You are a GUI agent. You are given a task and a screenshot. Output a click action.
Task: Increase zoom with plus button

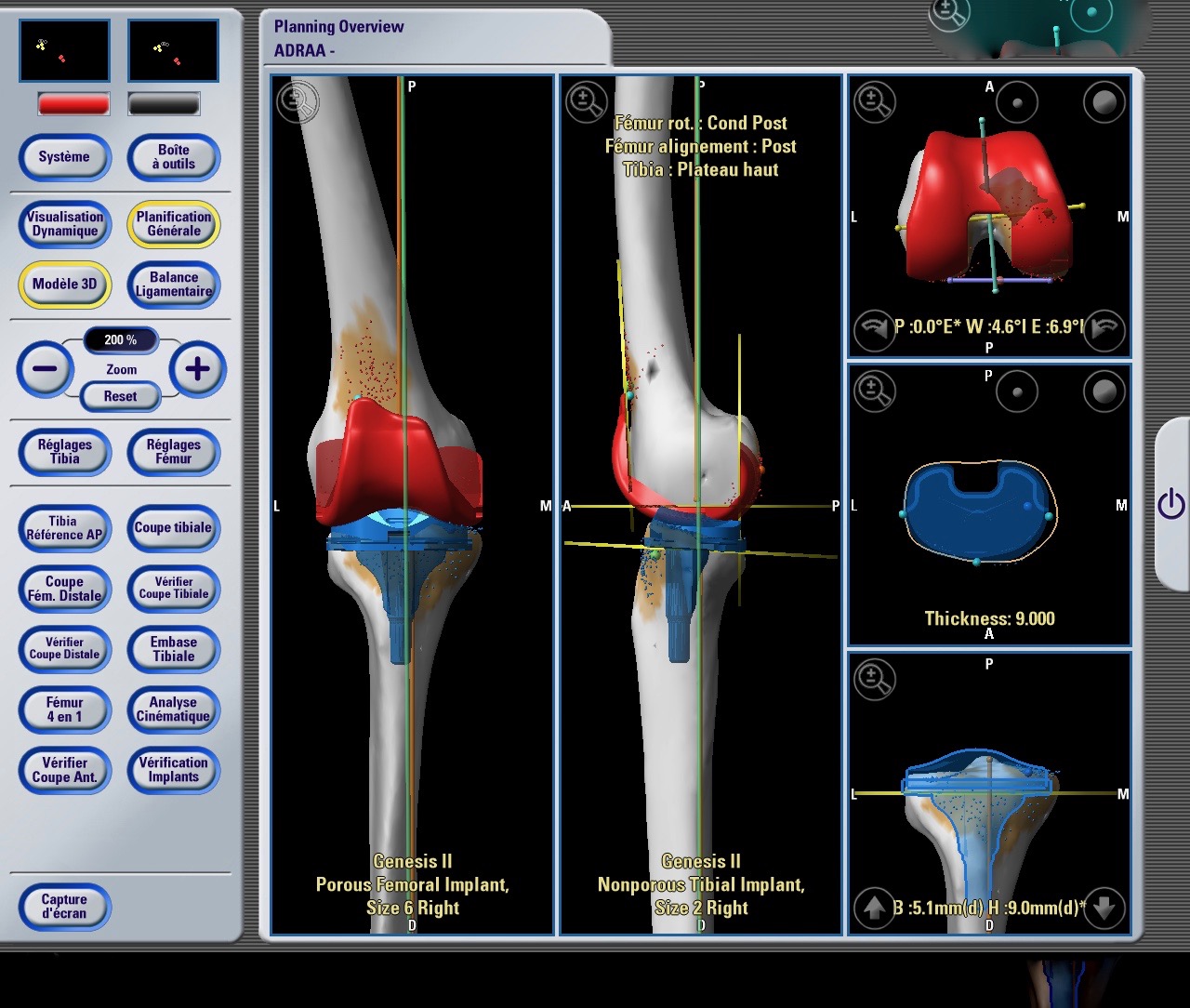(x=197, y=369)
